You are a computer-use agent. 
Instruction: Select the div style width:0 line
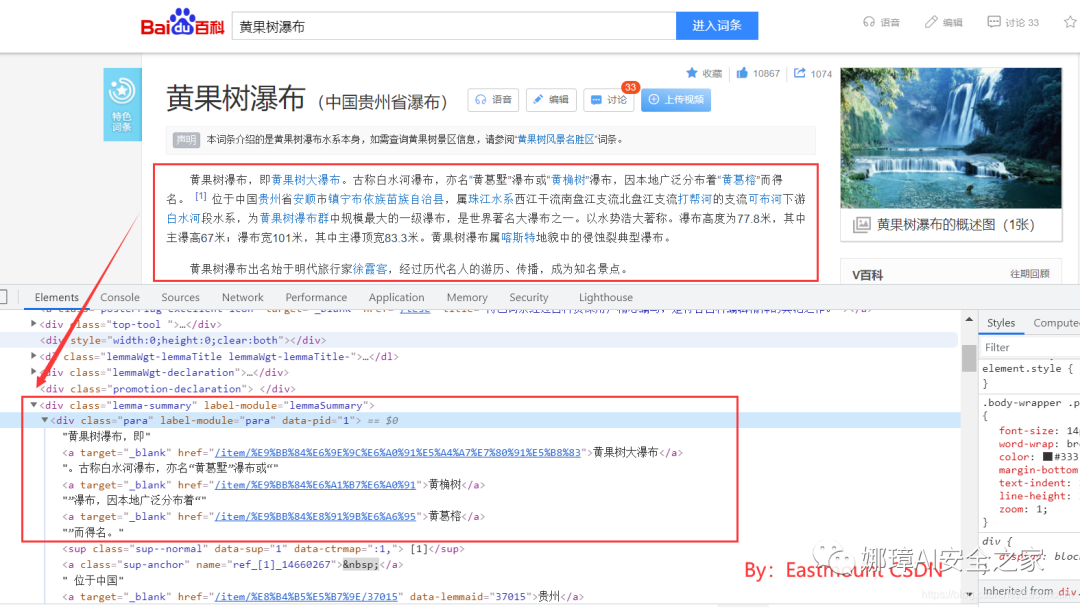[x=183, y=340]
